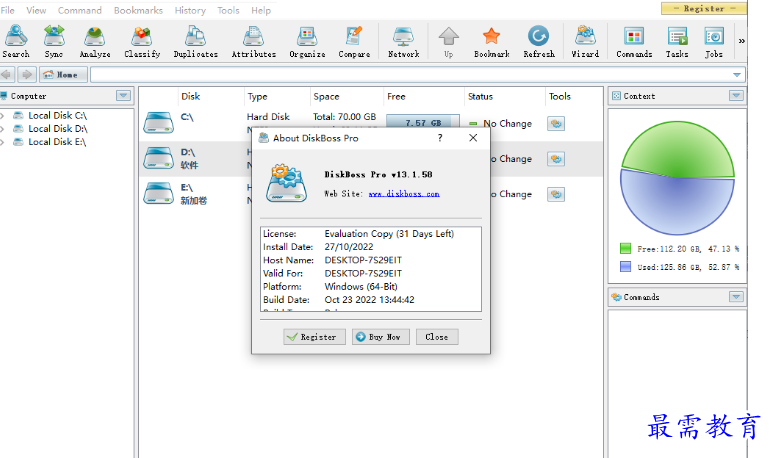769x458 pixels.
Task: Click the Tools column header
Action: pyautogui.click(x=560, y=97)
